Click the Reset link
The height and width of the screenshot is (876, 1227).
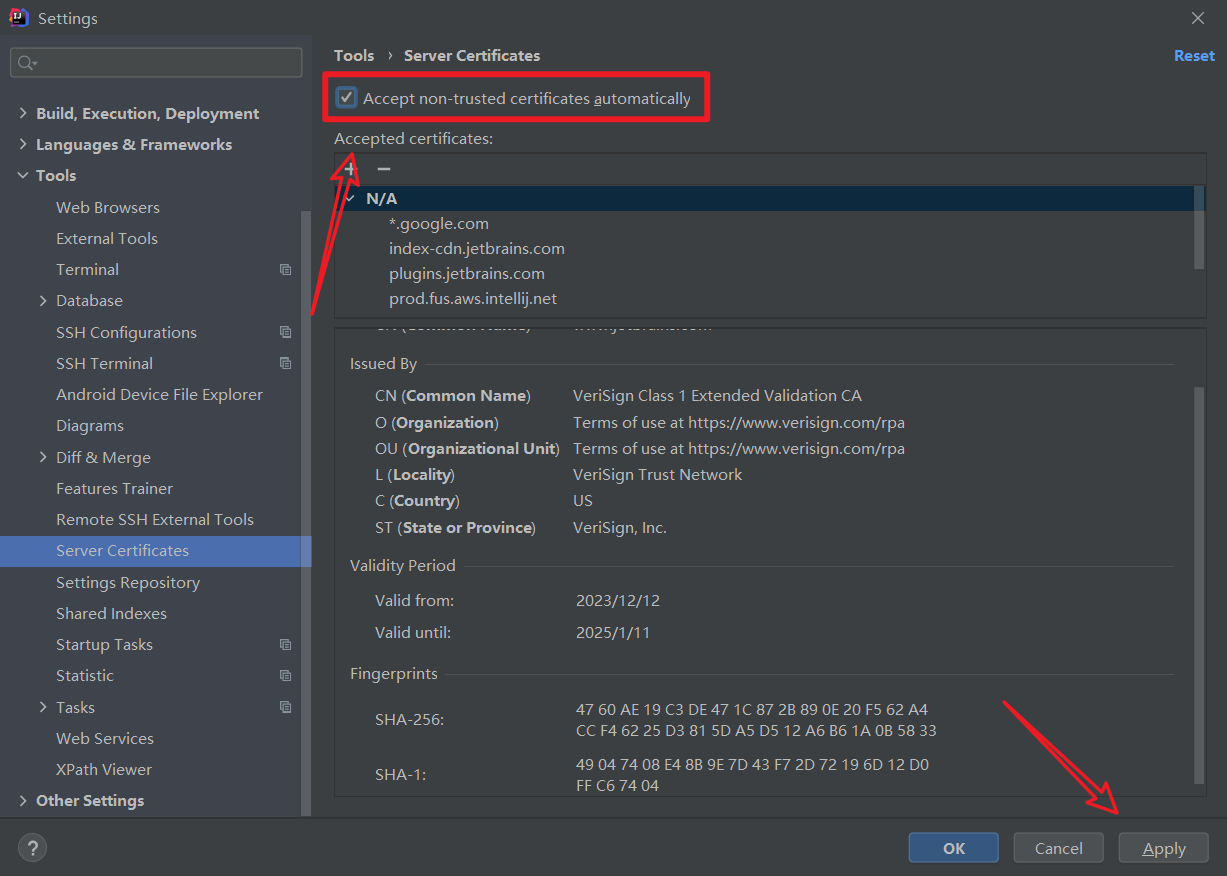(x=1194, y=55)
